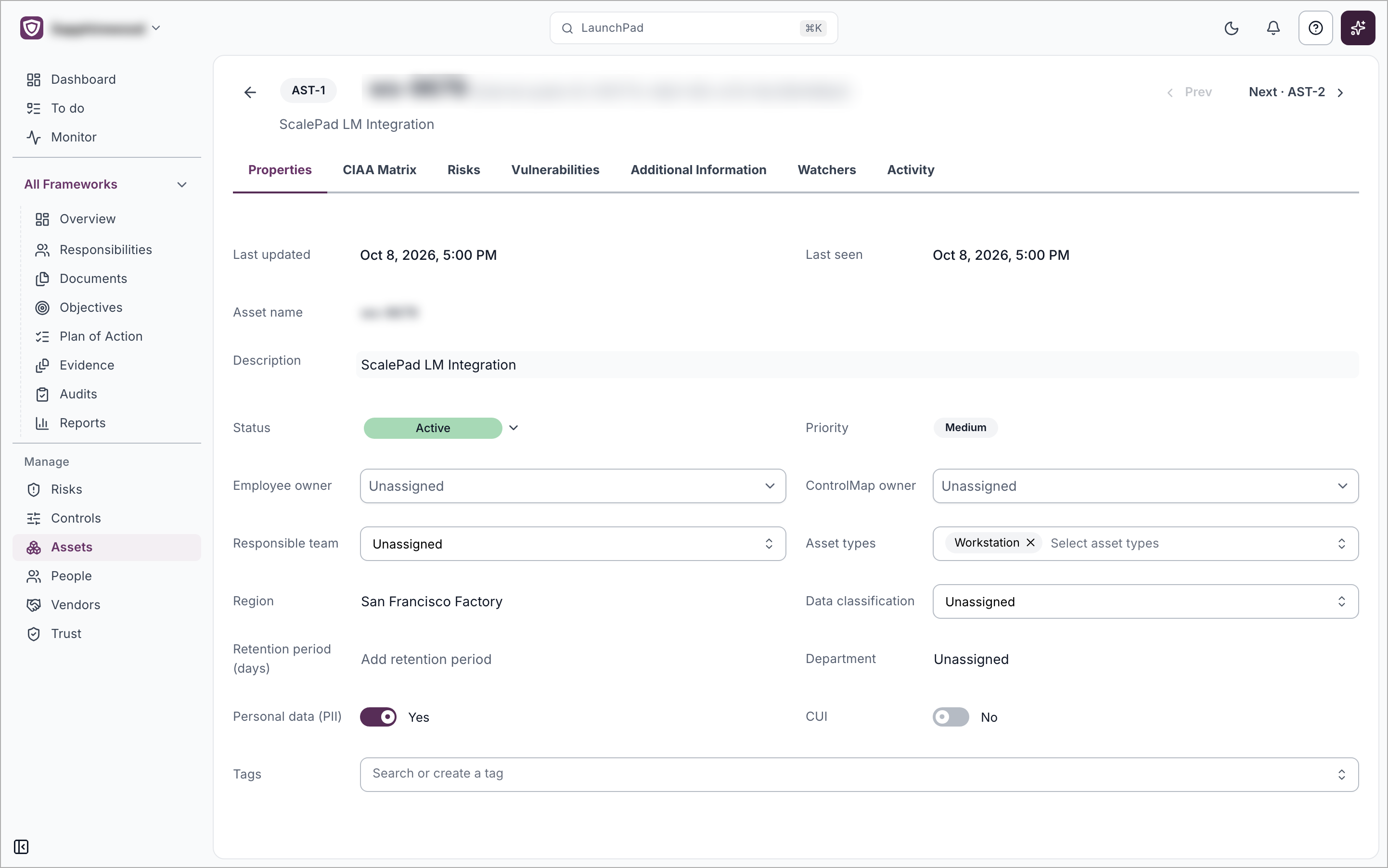
Task: Open Plan of Action in sidebar
Action: 101,336
